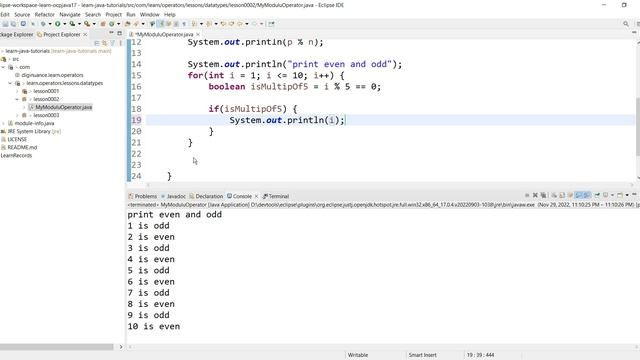Open the Refactor menu
The image size is (640, 360).
click(44, 14)
